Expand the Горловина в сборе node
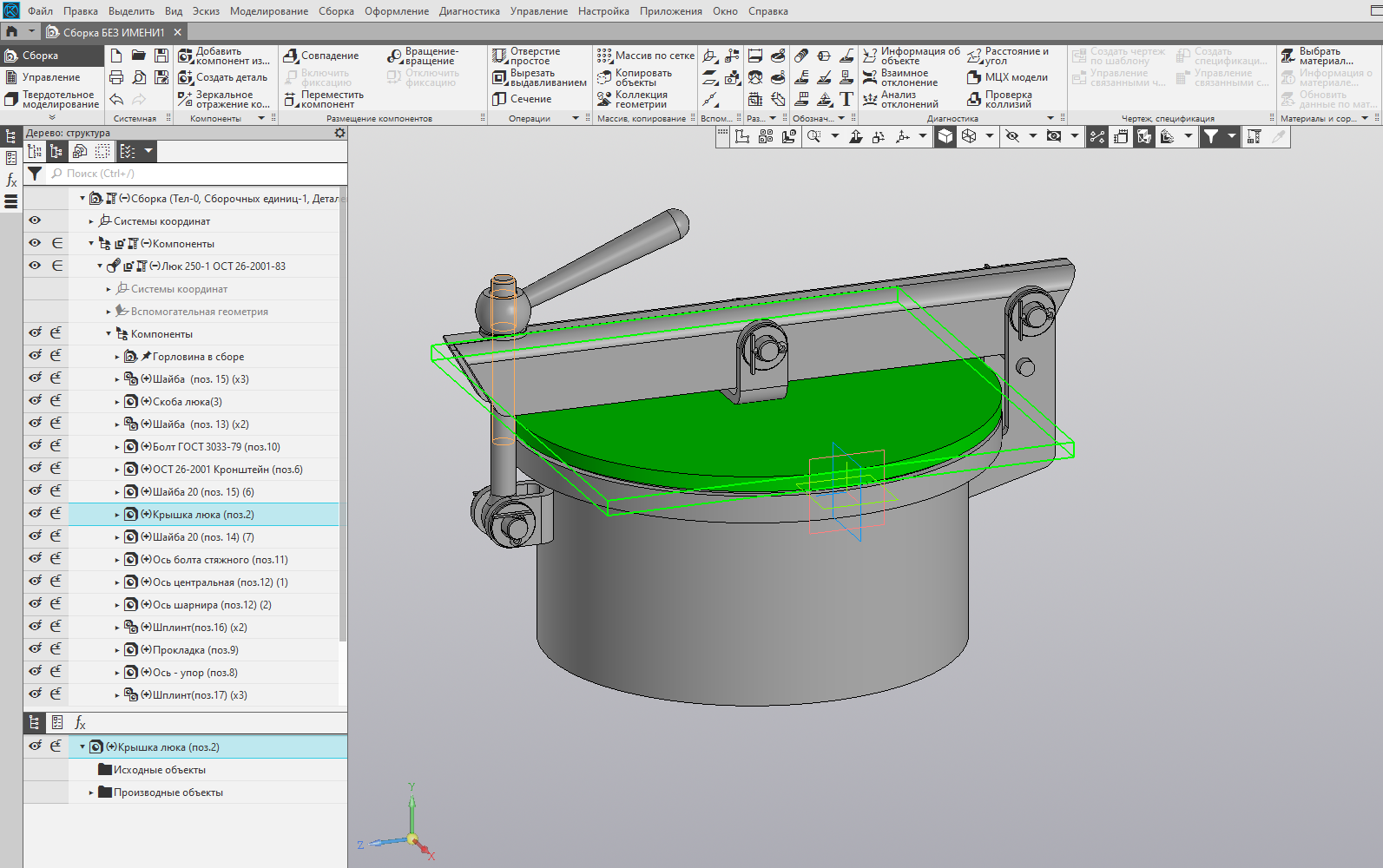1383x868 pixels. [x=117, y=357]
